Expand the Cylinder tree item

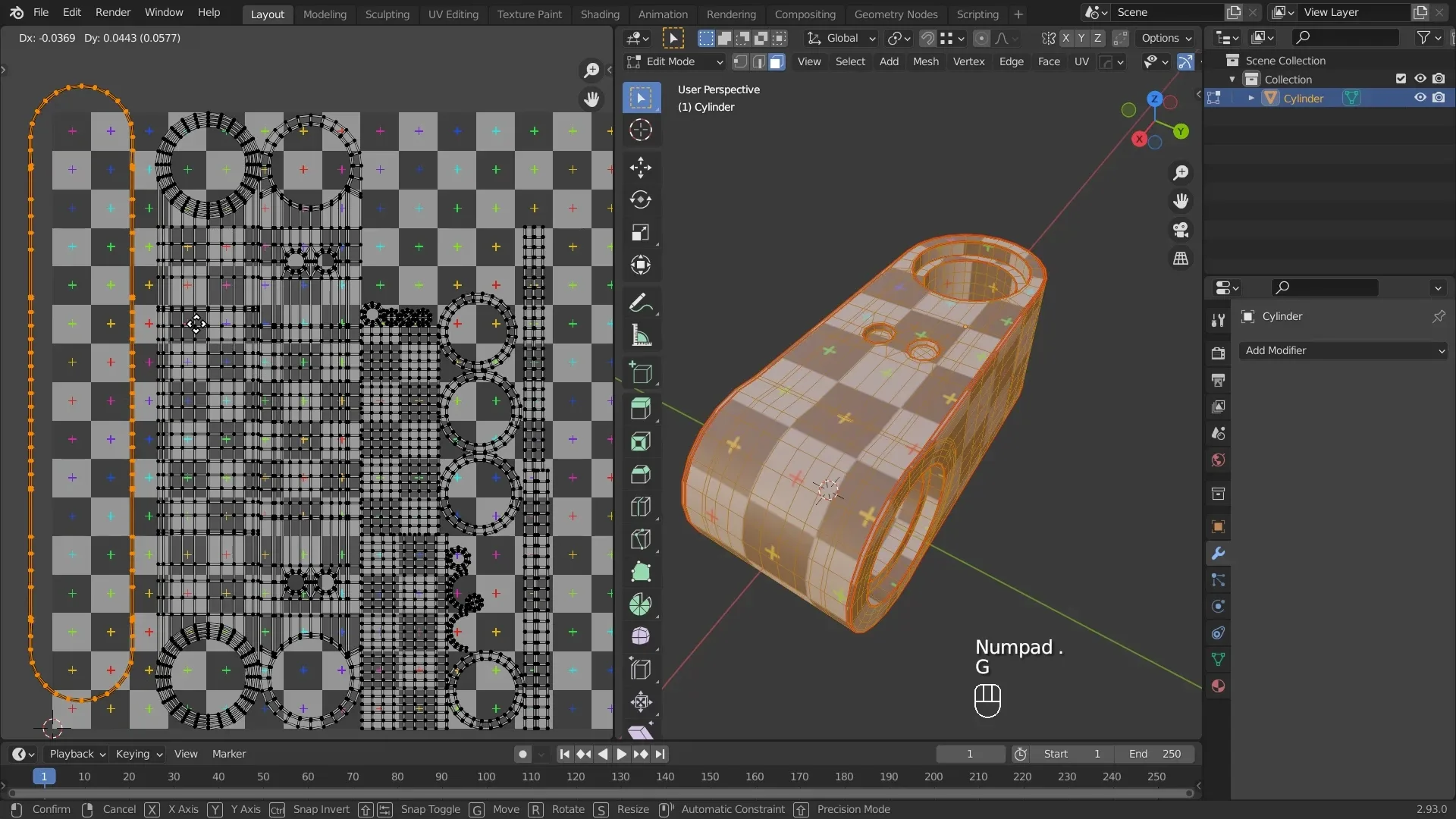pos(1251,98)
